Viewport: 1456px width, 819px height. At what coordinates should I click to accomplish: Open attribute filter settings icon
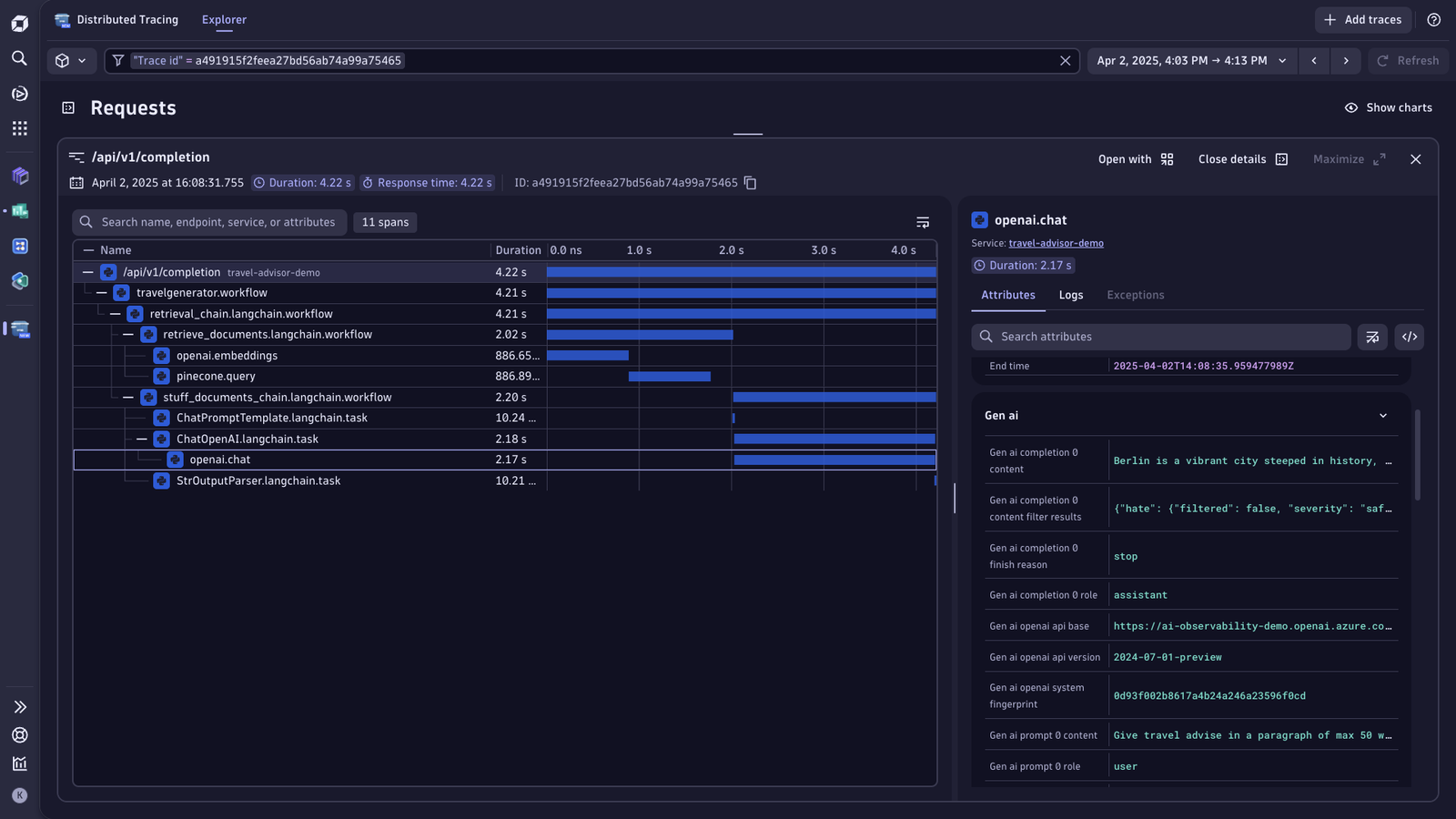coord(1372,337)
